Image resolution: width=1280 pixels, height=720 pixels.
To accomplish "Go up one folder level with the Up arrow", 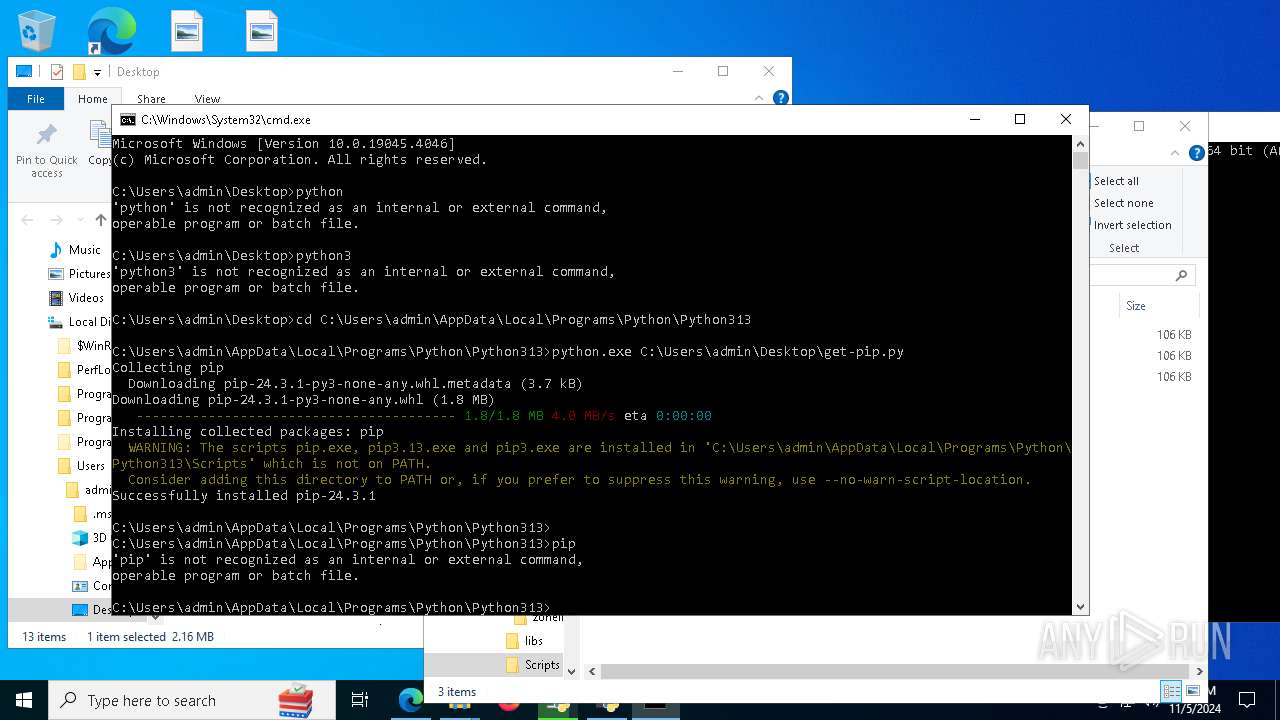I will click(101, 220).
